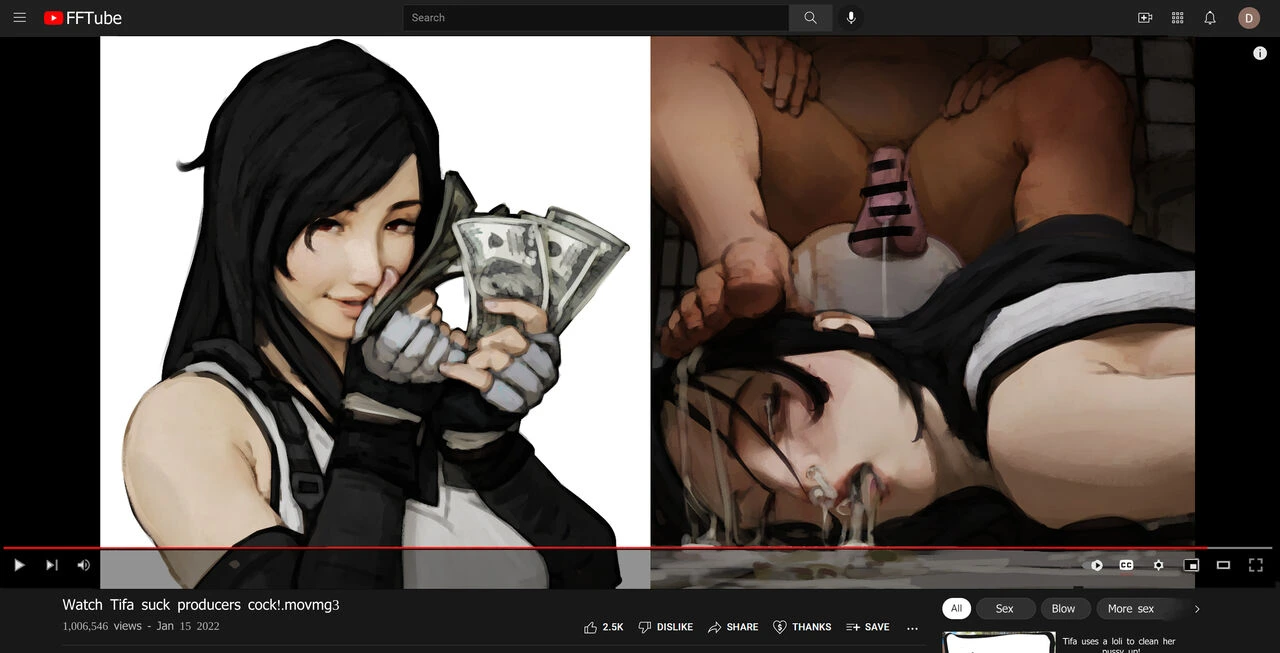
Task: Click the SHARE button
Action: tap(733, 627)
